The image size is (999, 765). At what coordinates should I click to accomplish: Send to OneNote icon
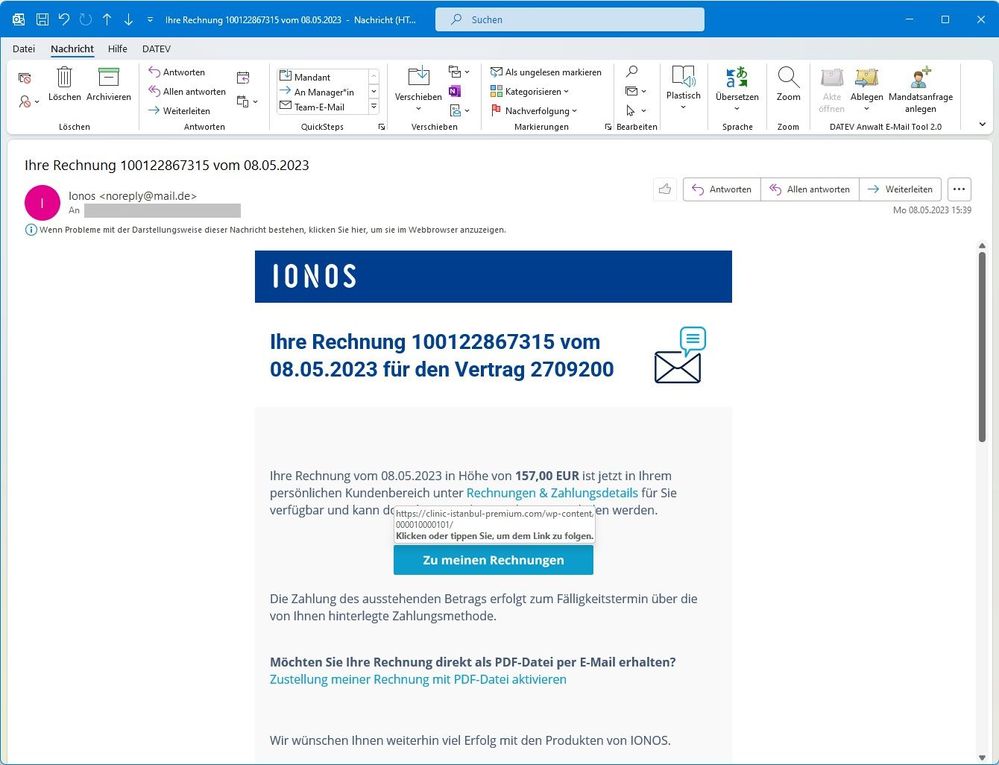tap(455, 91)
